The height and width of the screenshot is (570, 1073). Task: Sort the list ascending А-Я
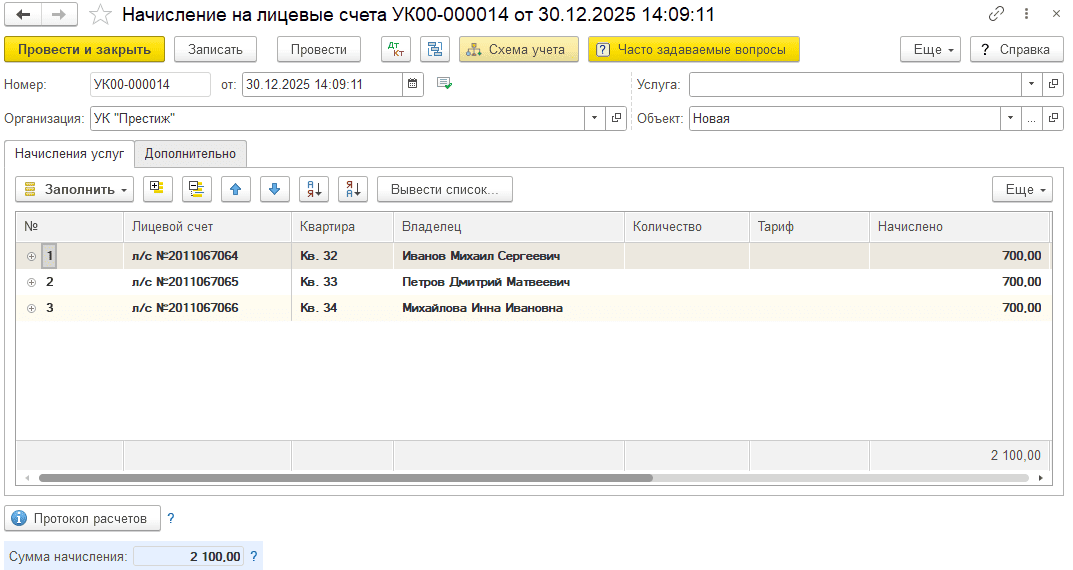[x=314, y=189]
